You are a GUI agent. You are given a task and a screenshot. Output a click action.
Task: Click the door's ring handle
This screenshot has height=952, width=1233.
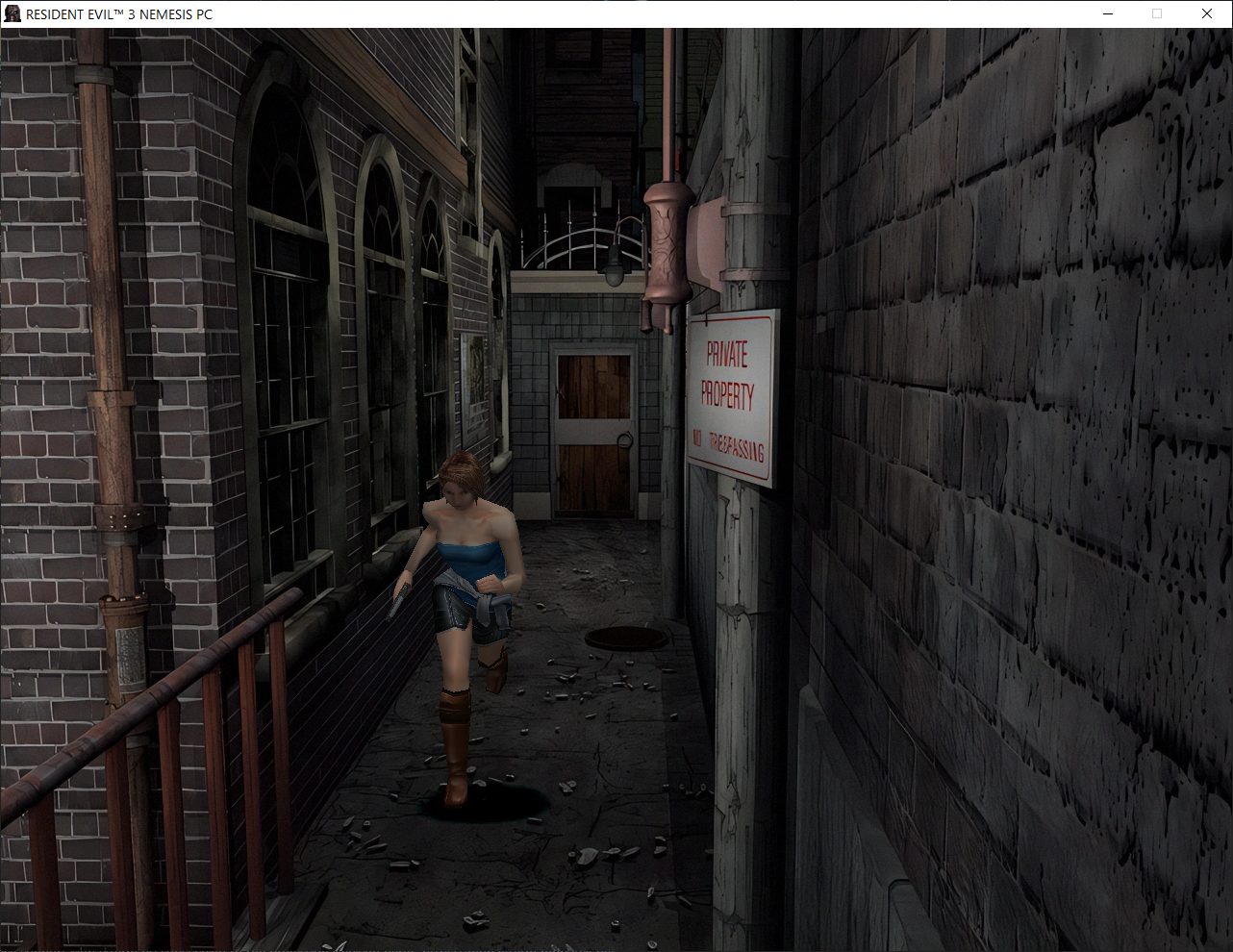click(624, 441)
